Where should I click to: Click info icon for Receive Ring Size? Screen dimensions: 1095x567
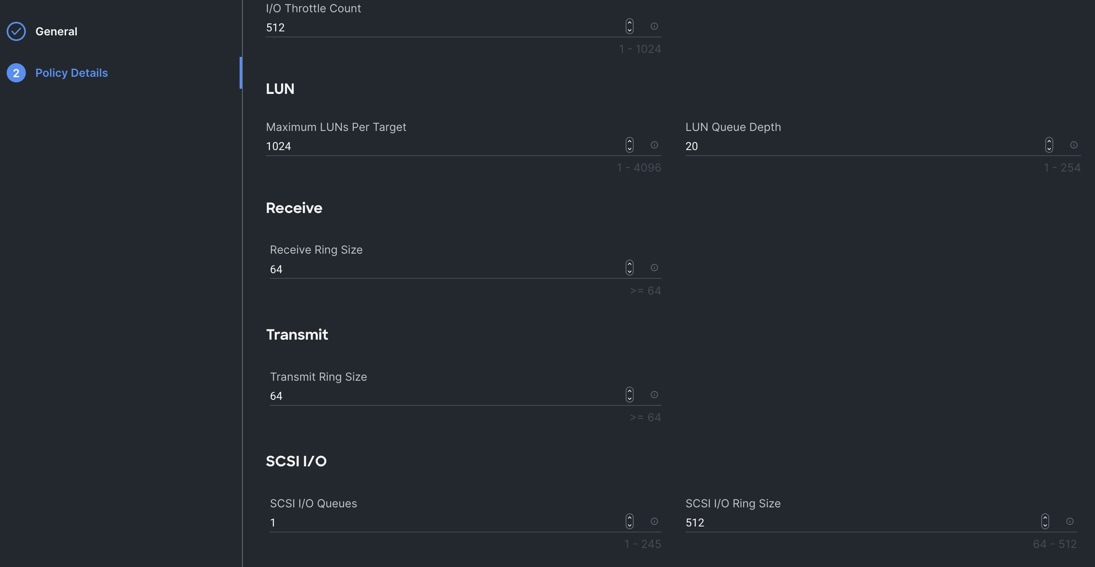pyautogui.click(x=654, y=268)
